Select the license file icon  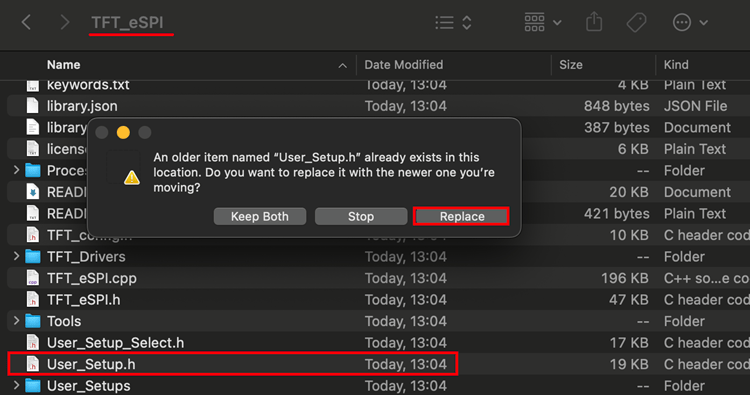33,149
